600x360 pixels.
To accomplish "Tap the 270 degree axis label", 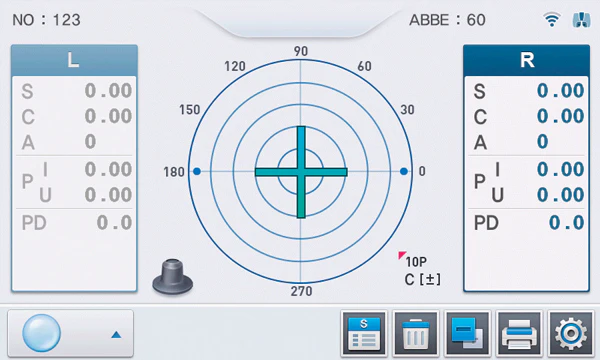I will tap(301, 291).
